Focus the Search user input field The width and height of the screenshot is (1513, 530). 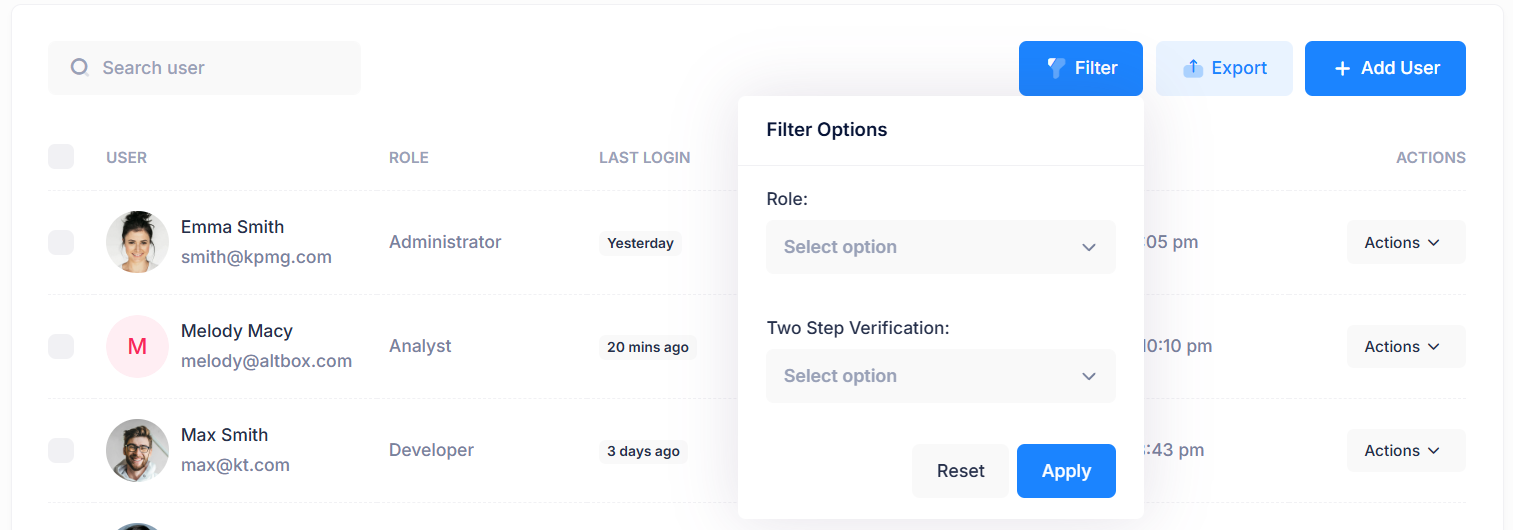click(x=204, y=68)
